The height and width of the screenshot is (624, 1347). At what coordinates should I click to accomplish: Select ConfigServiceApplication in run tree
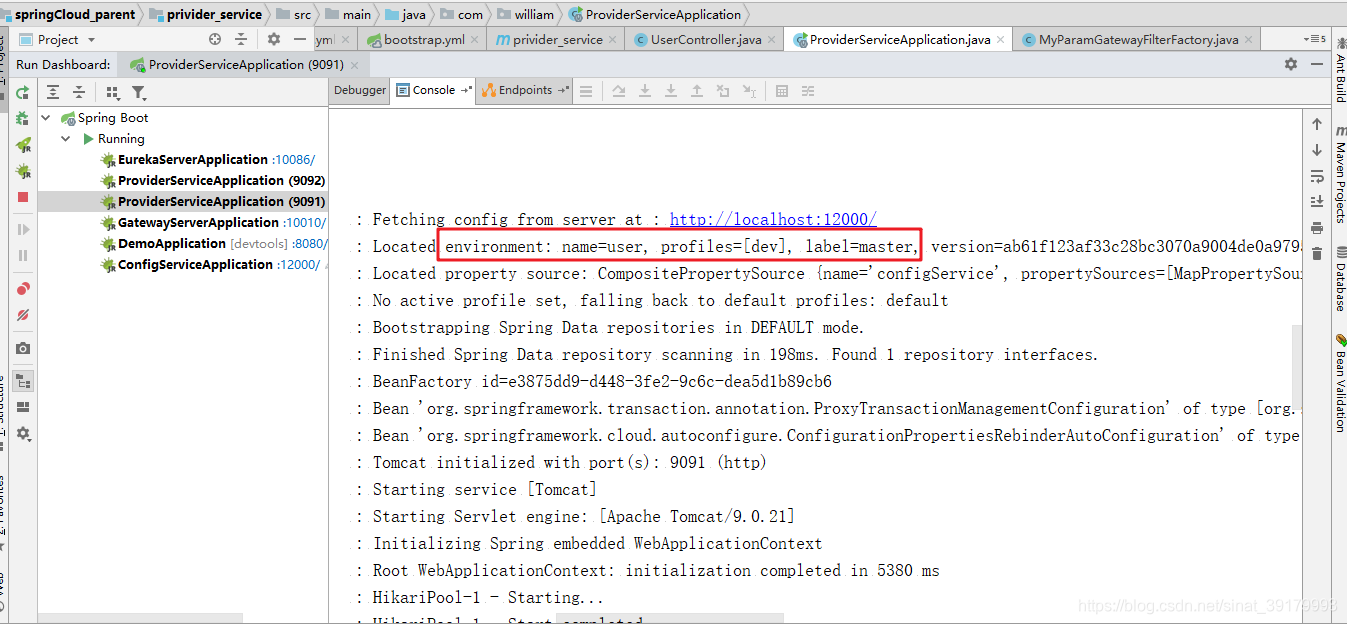tap(195, 265)
